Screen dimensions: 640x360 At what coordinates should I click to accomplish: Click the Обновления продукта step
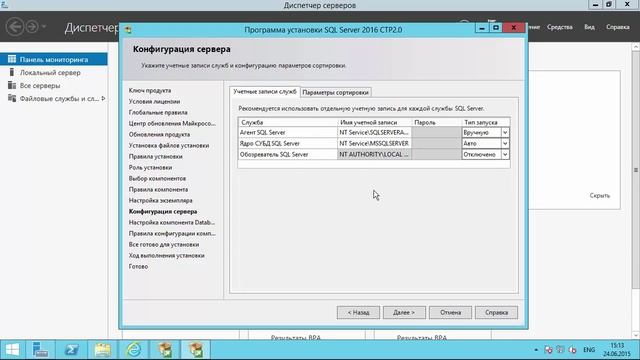[x=159, y=134]
